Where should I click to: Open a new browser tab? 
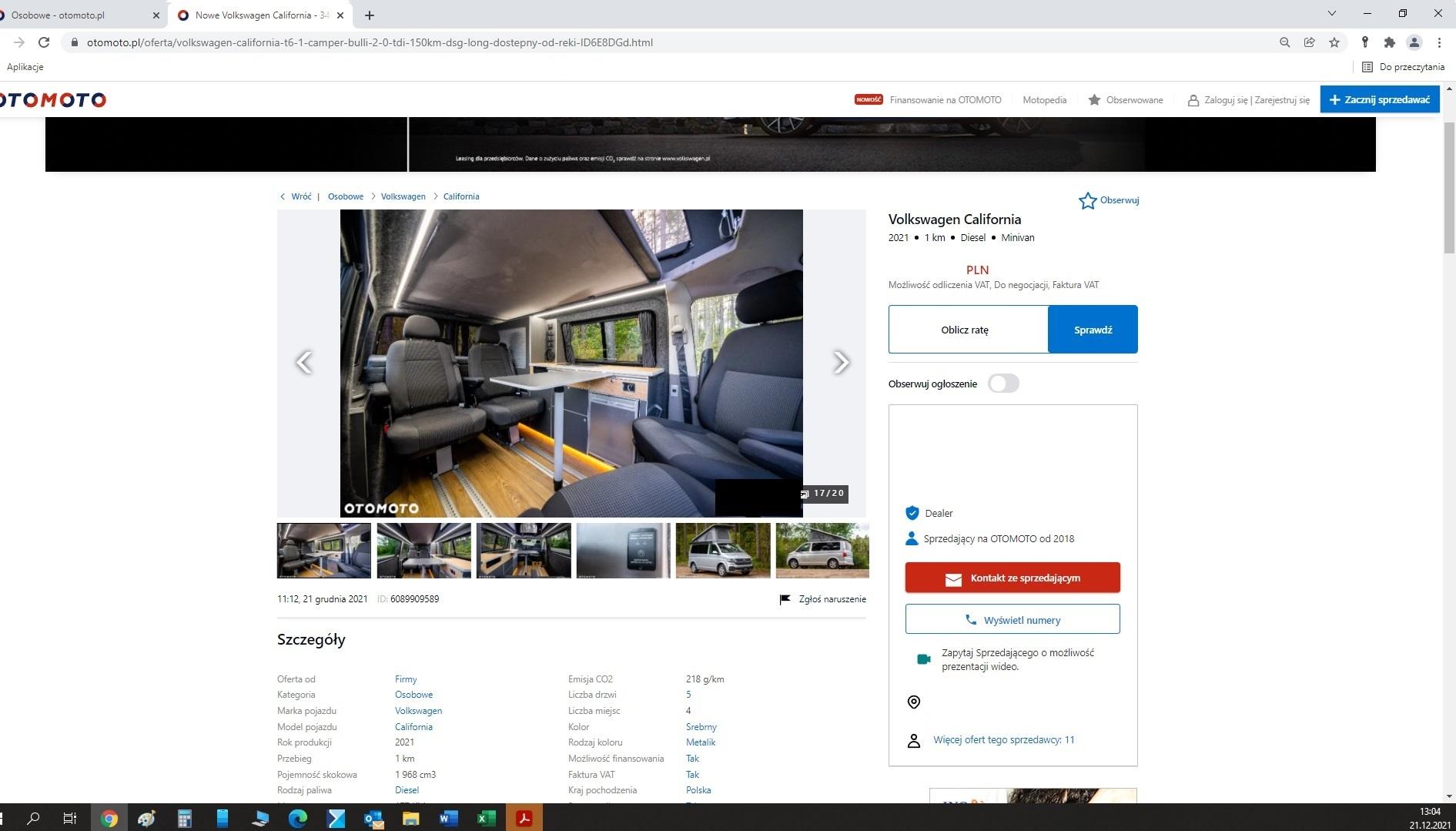(x=370, y=15)
